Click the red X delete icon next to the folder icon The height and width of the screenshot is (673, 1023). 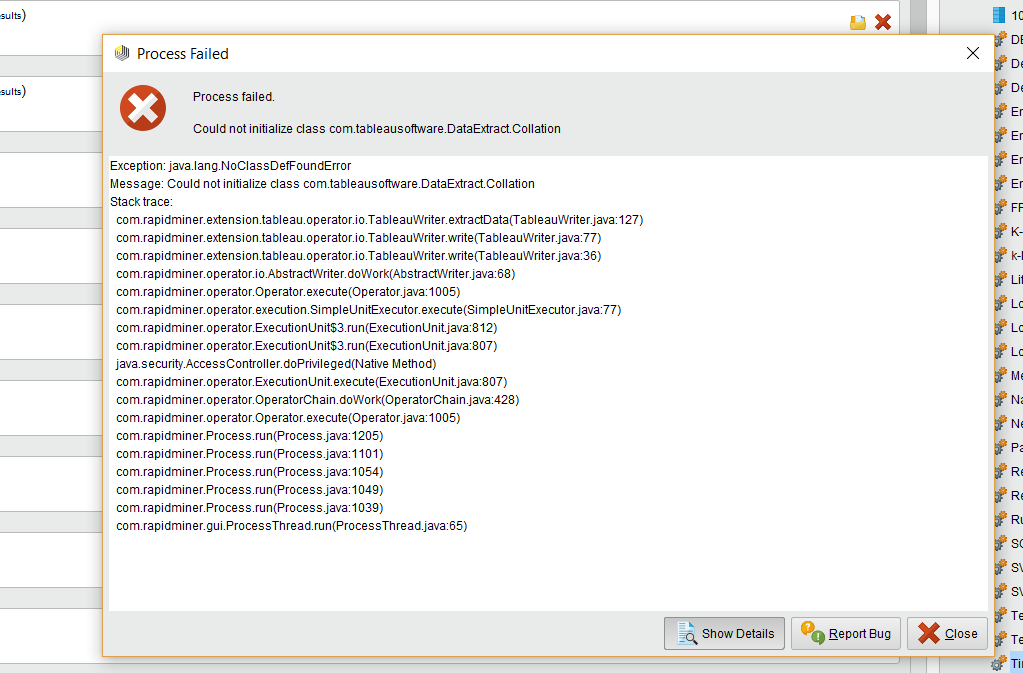pyautogui.click(x=883, y=21)
